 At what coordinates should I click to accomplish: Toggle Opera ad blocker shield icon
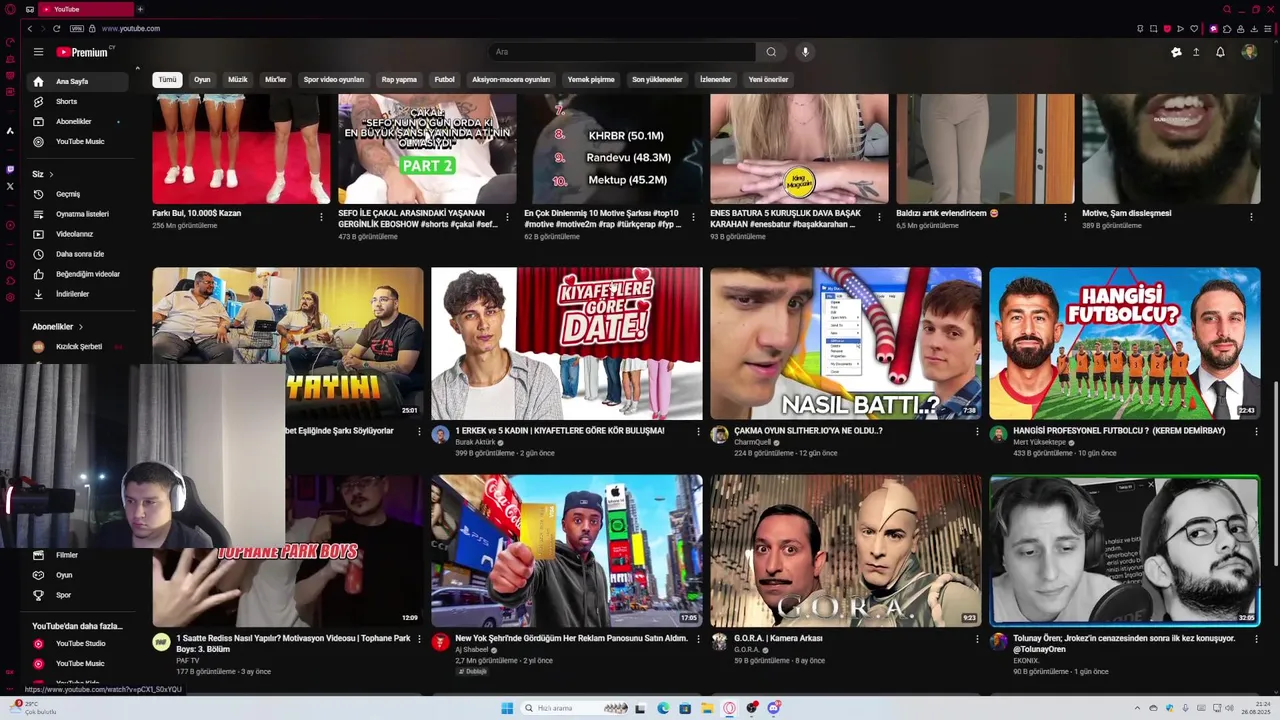point(1166,28)
